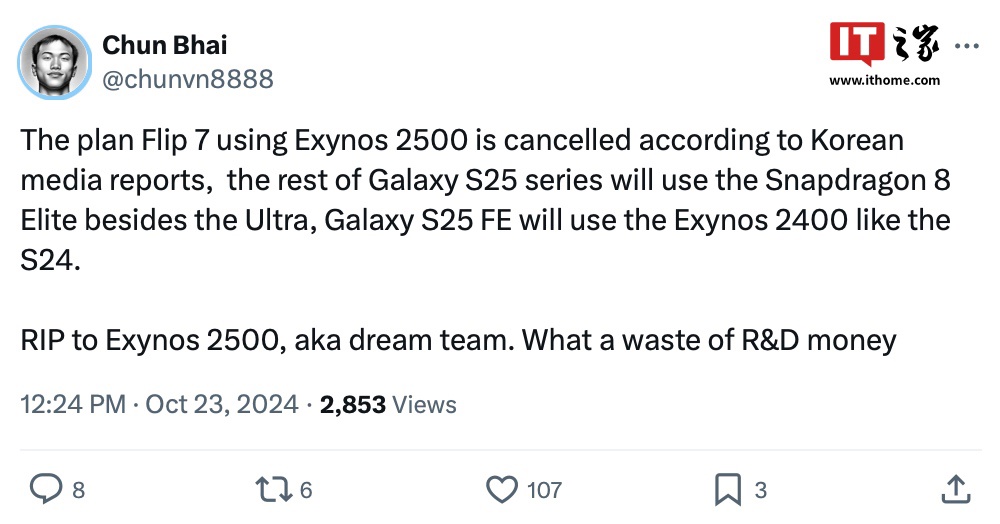This screenshot has width=1000, height=524.
Task: Click the 12:24 PM timestamp
Action: pyautogui.click(x=73, y=405)
